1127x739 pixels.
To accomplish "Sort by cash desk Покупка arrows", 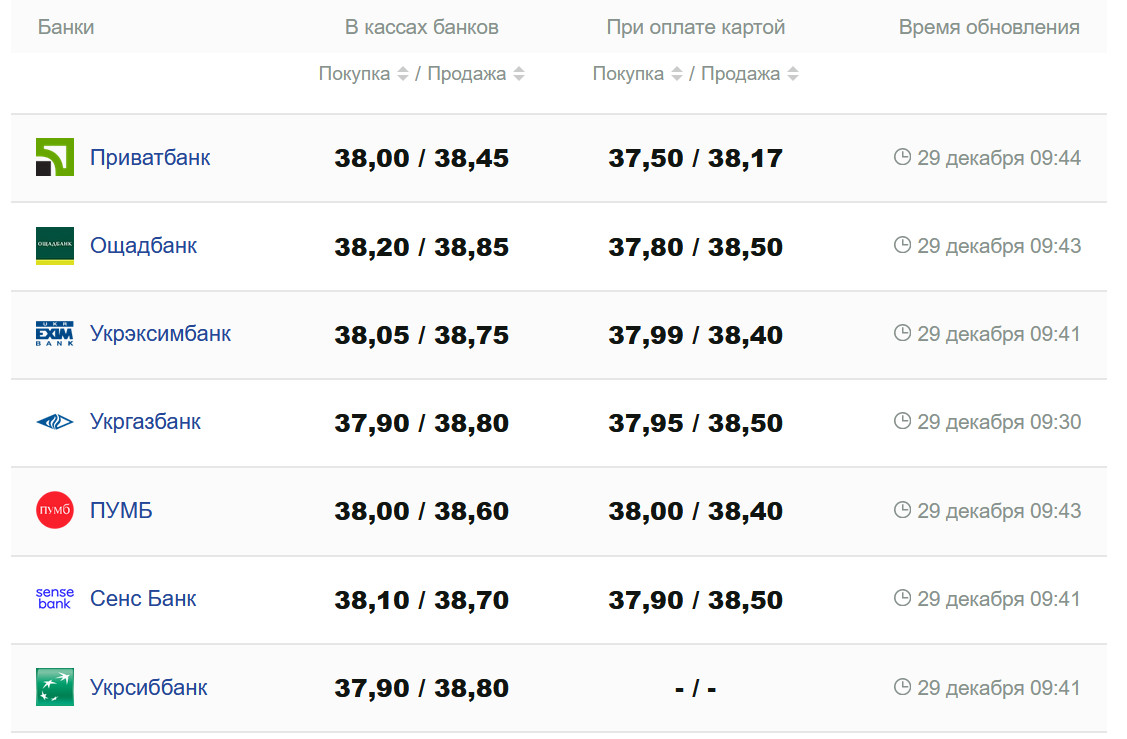I will click(x=403, y=74).
